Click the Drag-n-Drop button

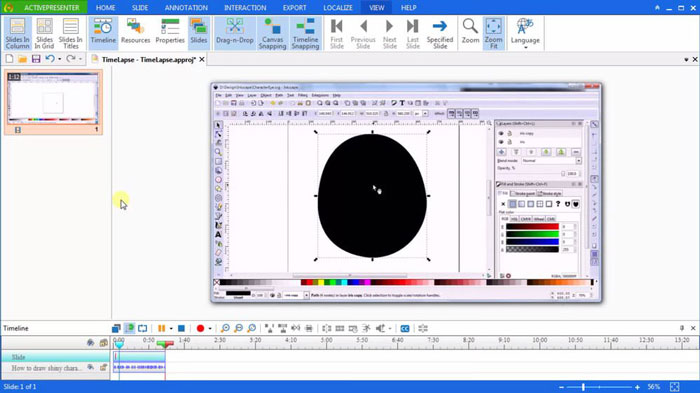pos(234,31)
